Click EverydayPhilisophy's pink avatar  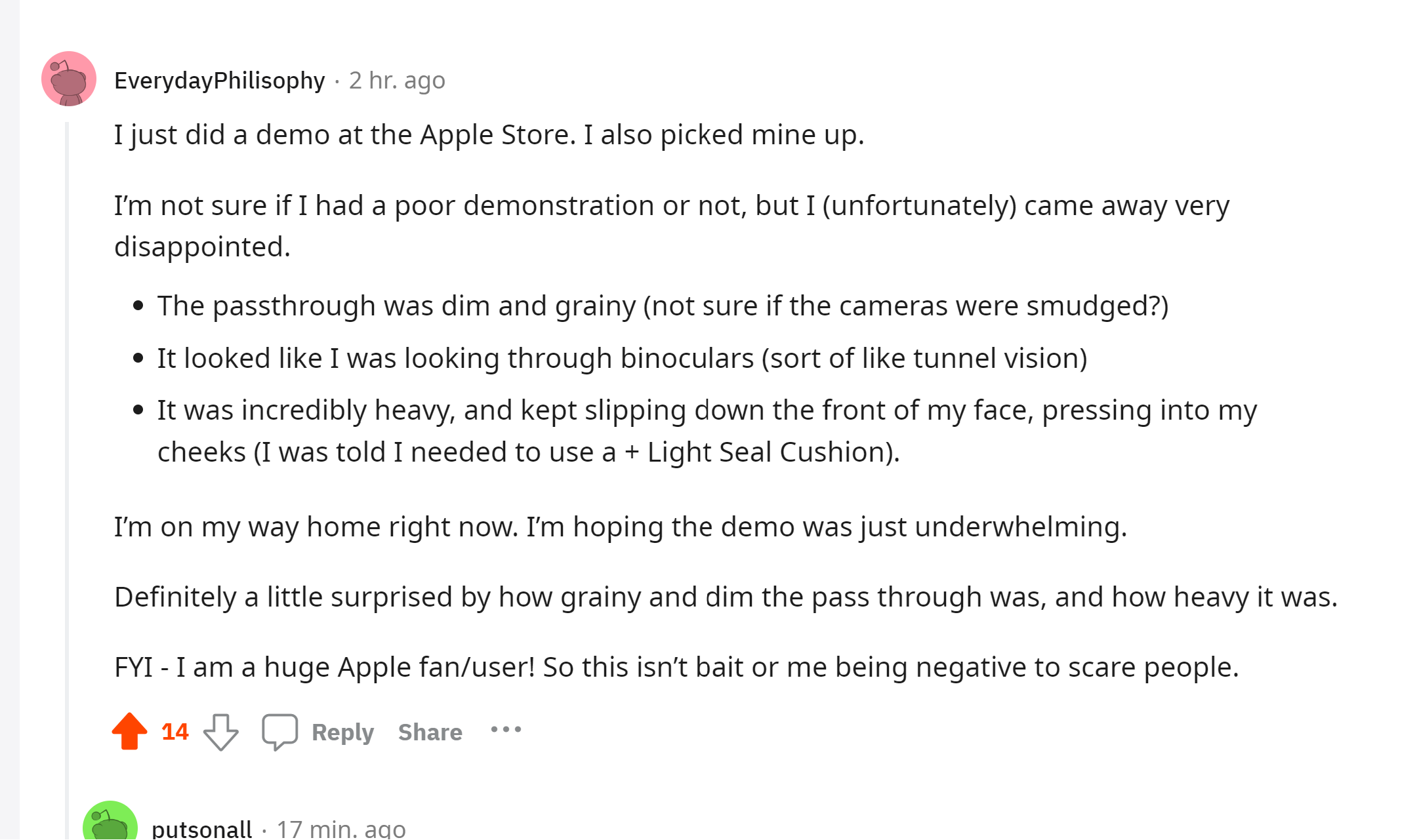(69, 79)
